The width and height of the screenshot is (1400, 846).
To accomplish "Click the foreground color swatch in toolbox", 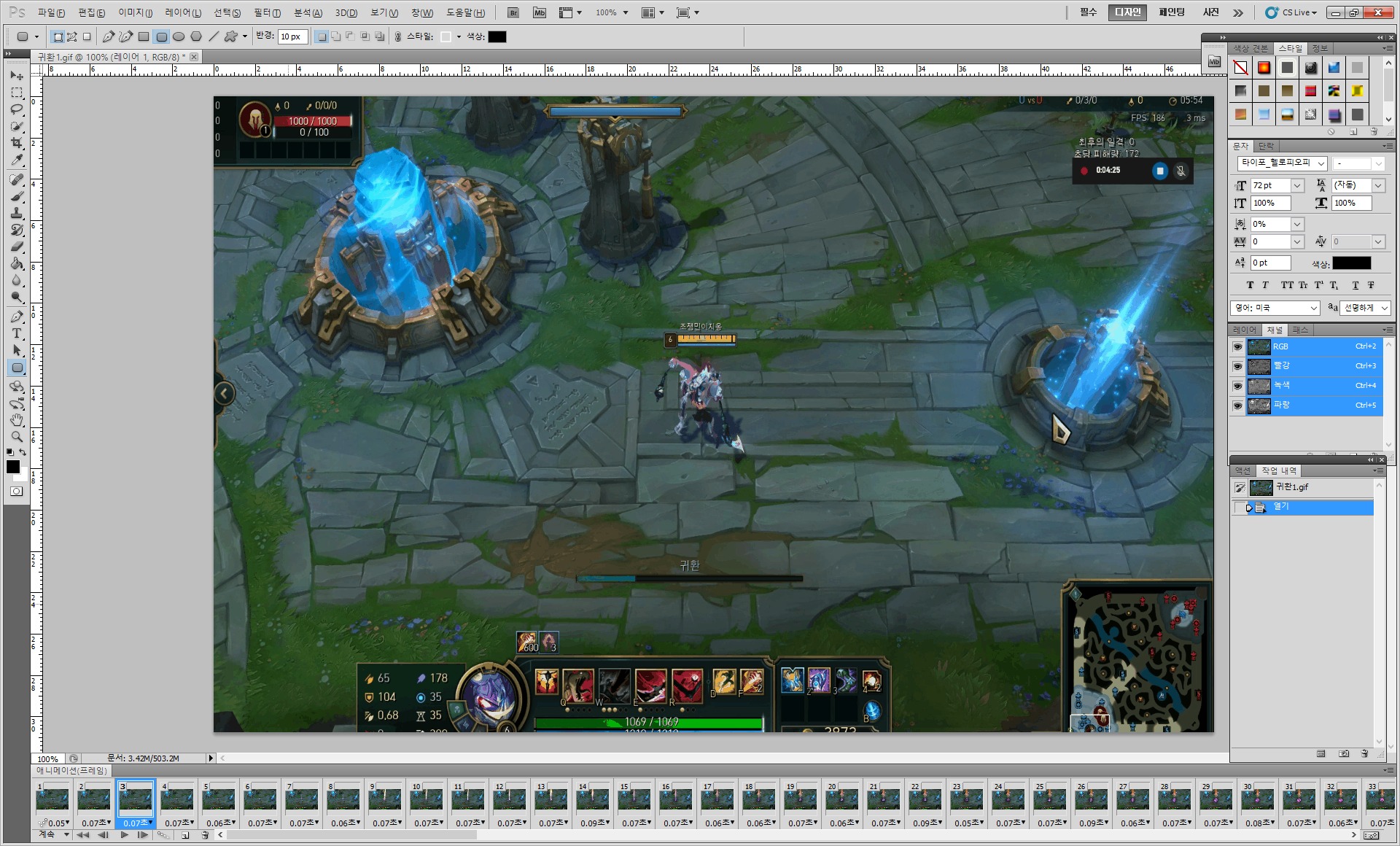I will (x=13, y=467).
